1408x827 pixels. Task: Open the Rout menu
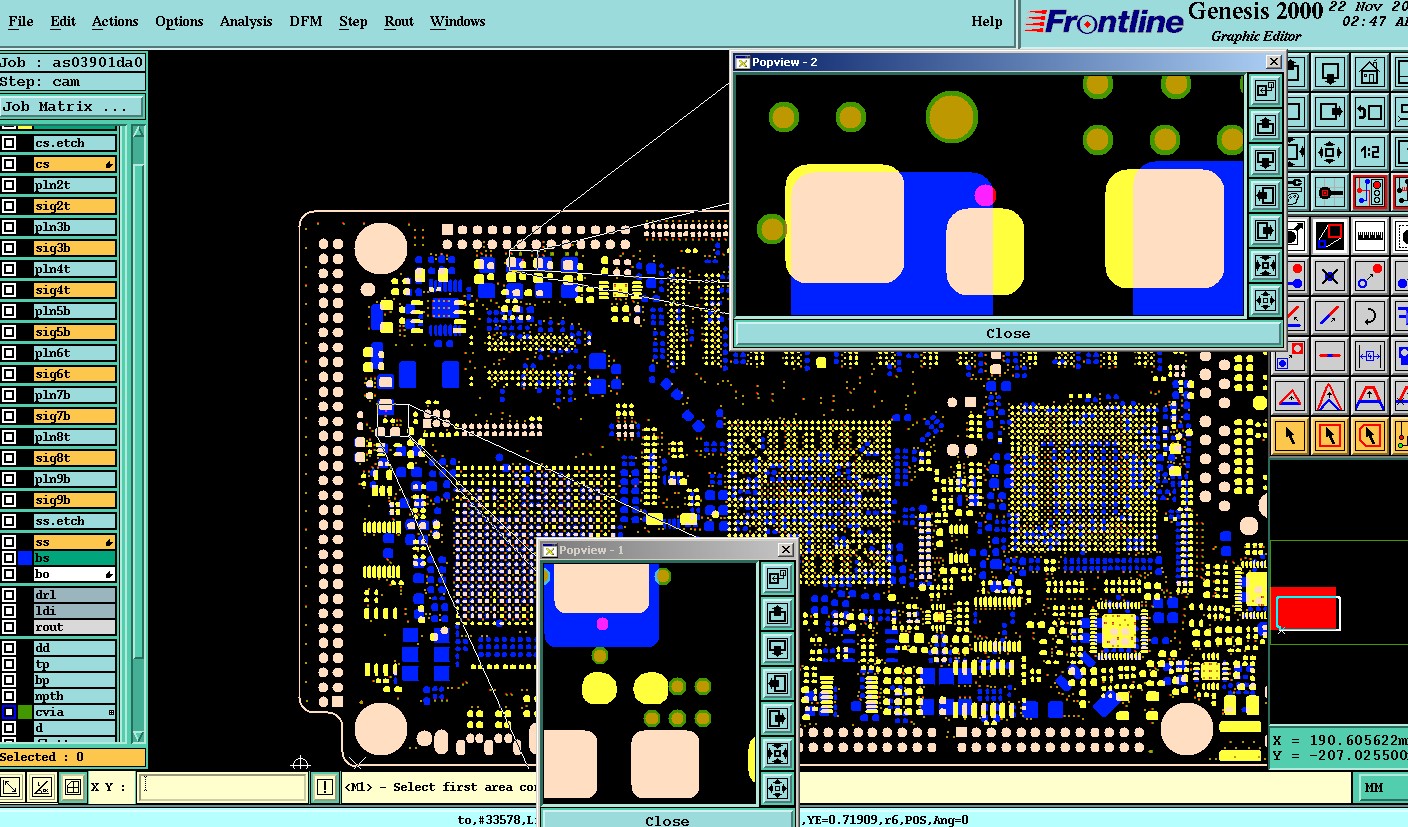(x=399, y=21)
